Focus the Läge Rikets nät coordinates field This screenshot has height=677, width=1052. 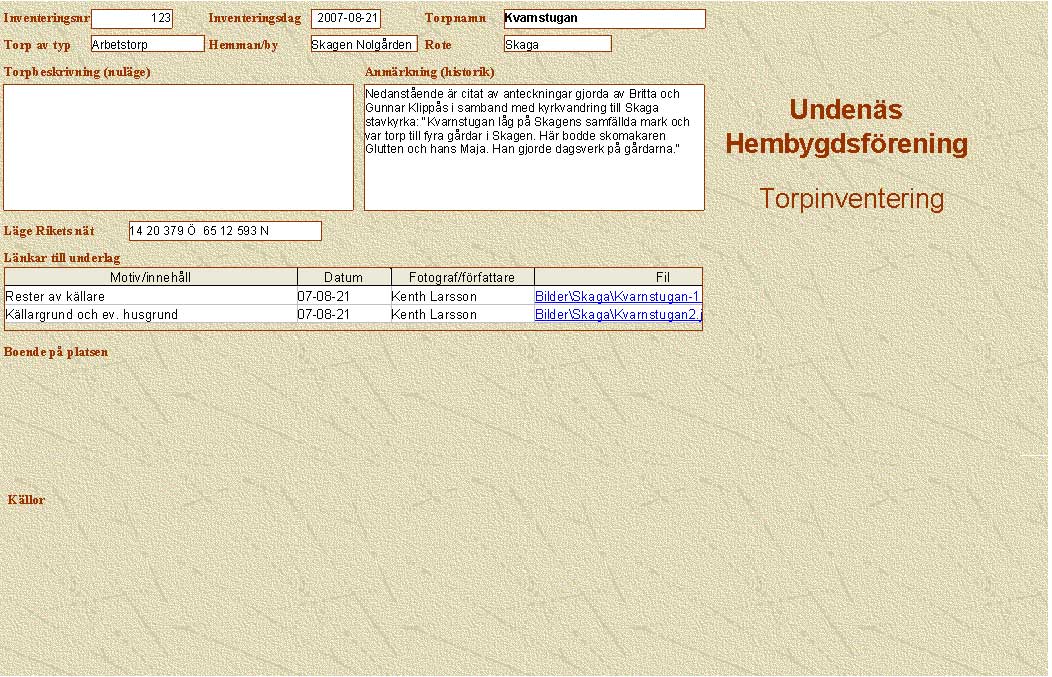(x=225, y=231)
